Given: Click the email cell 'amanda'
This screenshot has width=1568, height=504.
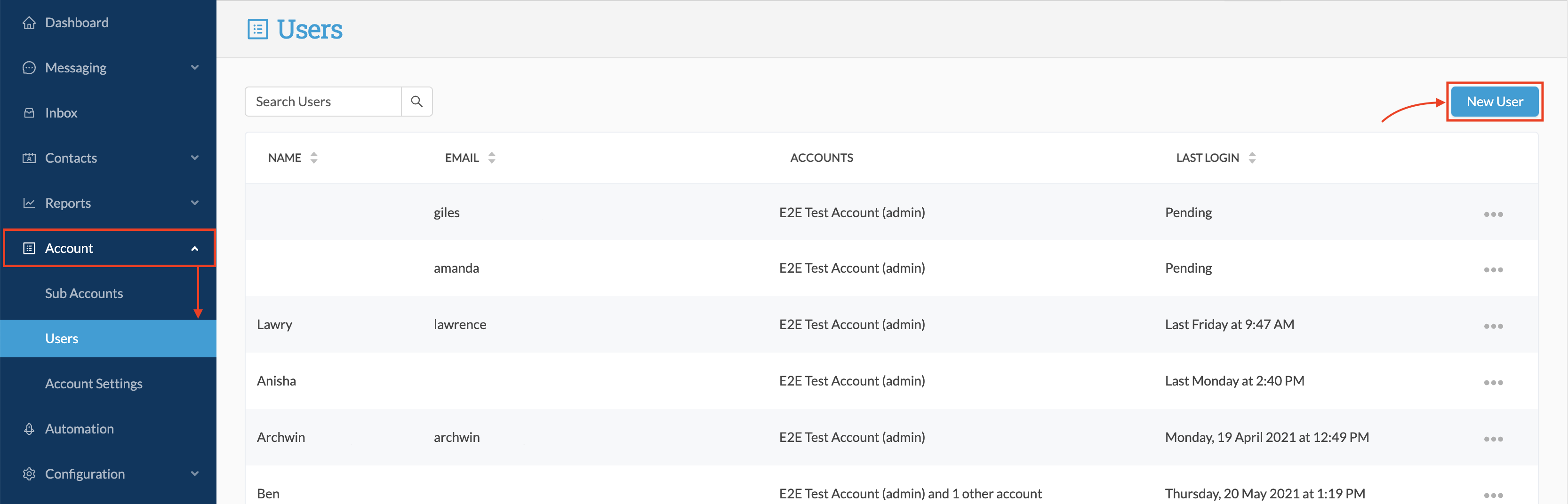Looking at the screenshot, I should (456, 268).
